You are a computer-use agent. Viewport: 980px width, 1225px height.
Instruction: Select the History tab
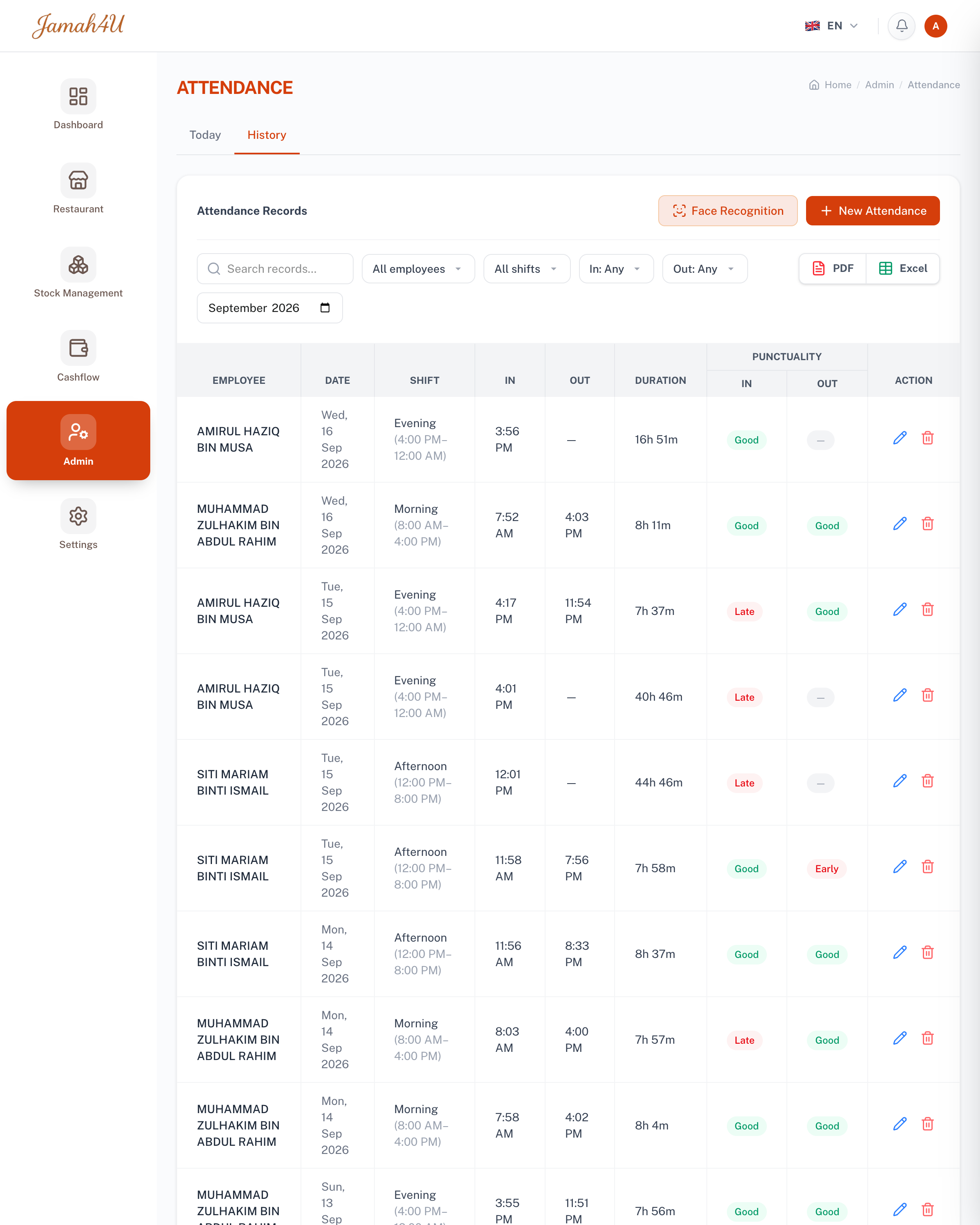pos(267,135)
